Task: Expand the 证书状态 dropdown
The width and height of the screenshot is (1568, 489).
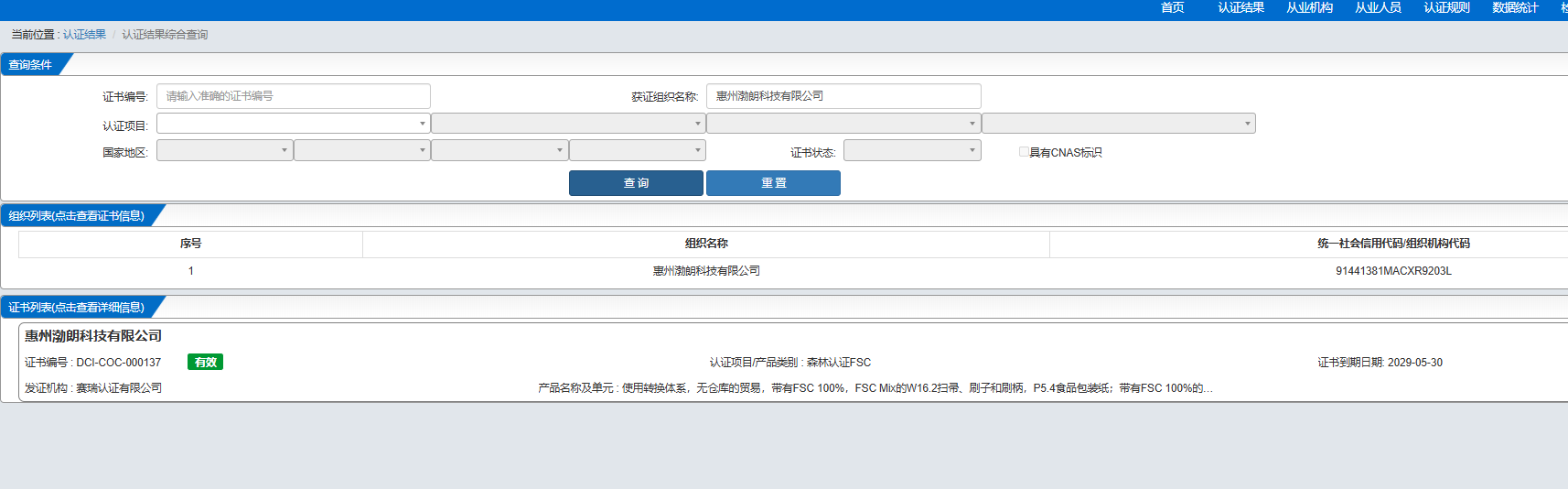Action: tap(912, 150)
